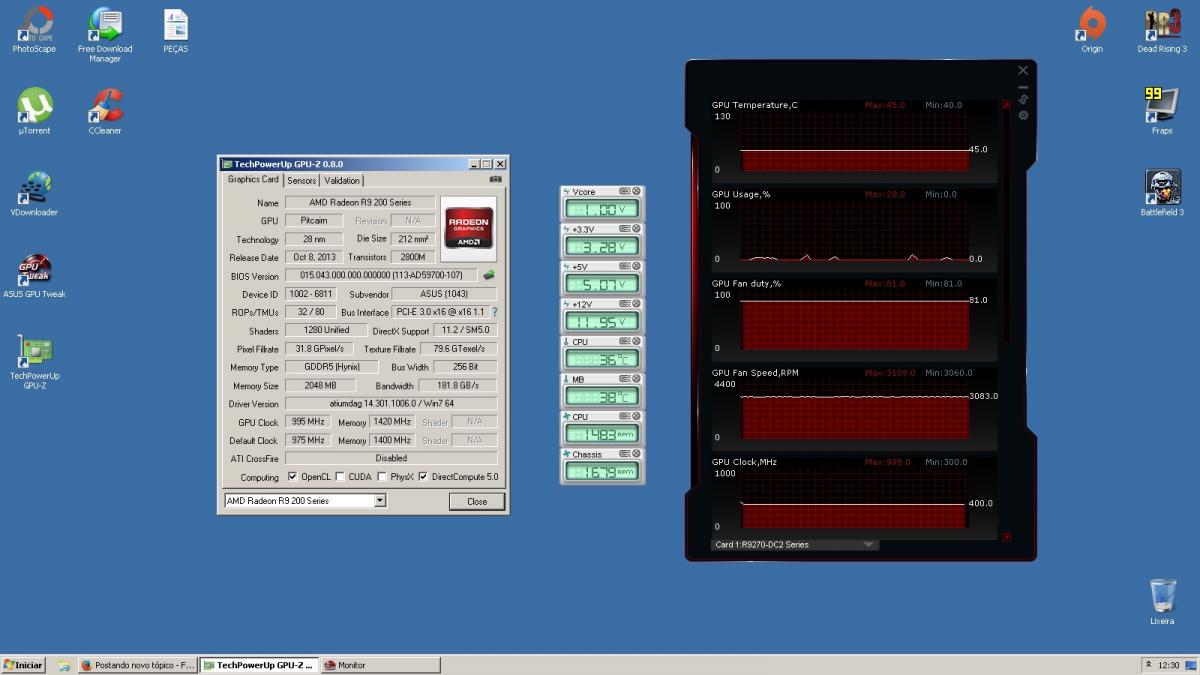
Task: Open the Origin desktop shortcut
Action: [1092, 29]
